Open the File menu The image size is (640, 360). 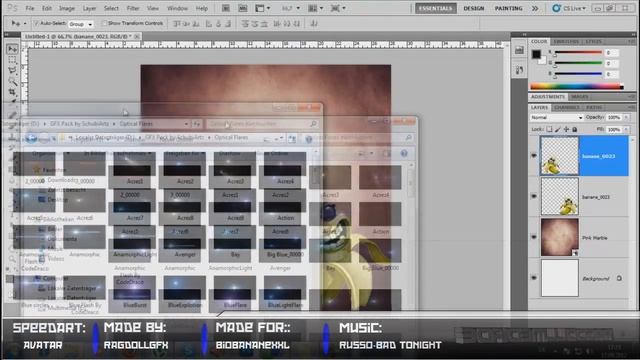point(30,8)
